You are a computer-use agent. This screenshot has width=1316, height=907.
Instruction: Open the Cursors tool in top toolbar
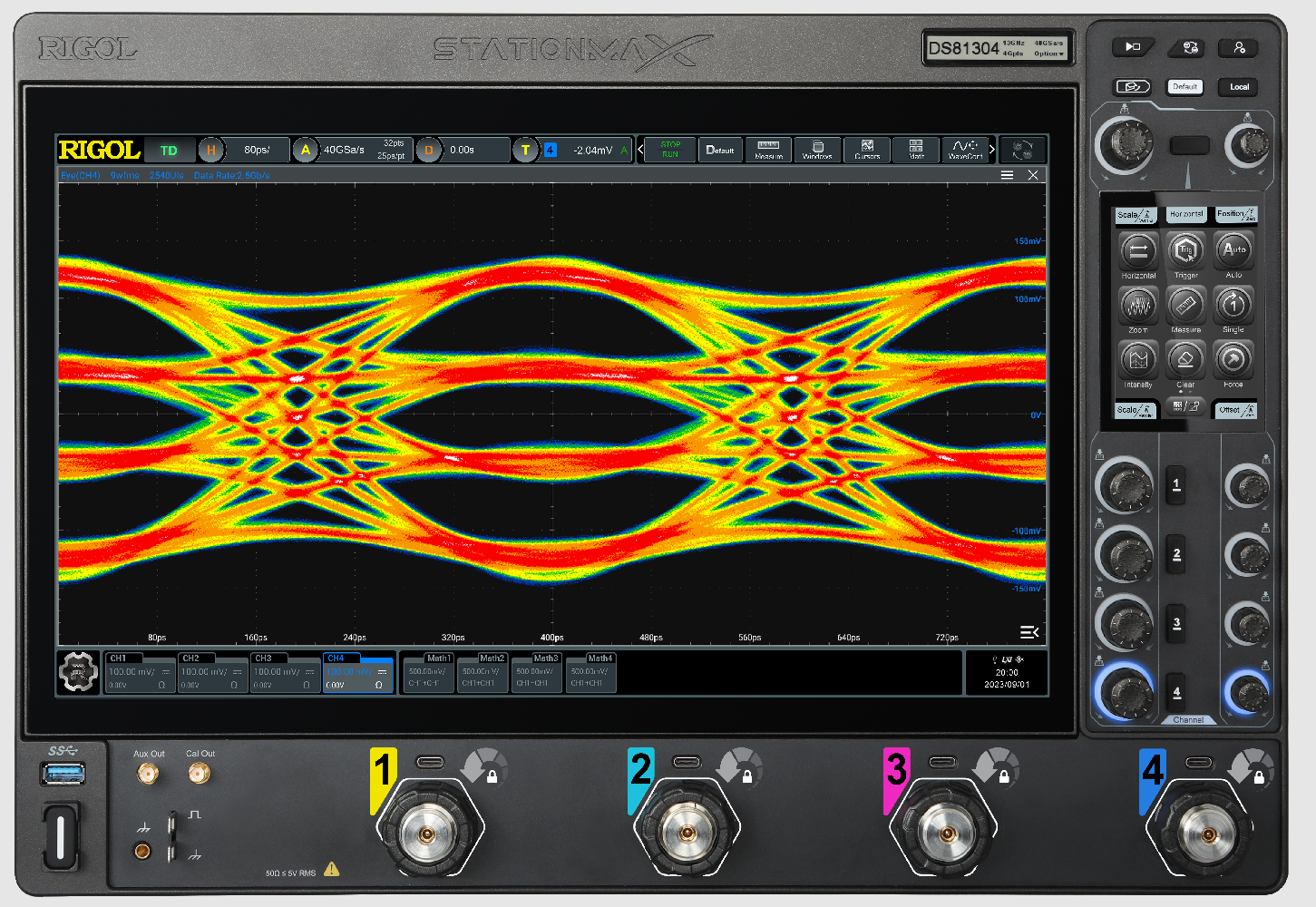867,150
